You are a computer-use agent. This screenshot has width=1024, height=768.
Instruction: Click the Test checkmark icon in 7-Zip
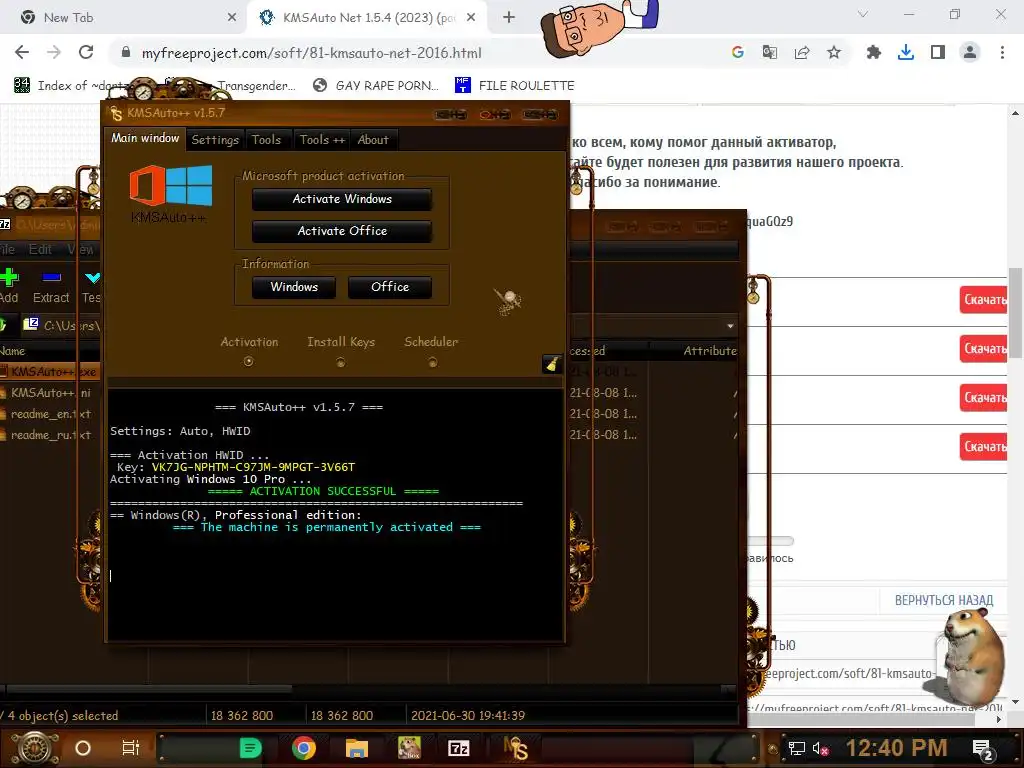coord(92,278)
